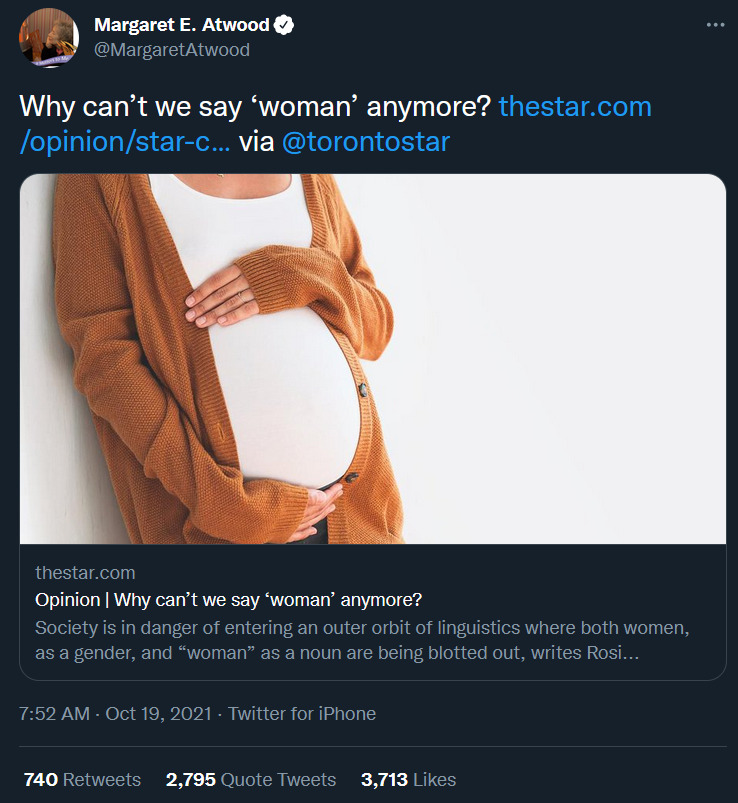738x803 pixels.
Task: Click Margaret Atwood's profile avatar
Action: click(x=49, y=38)
